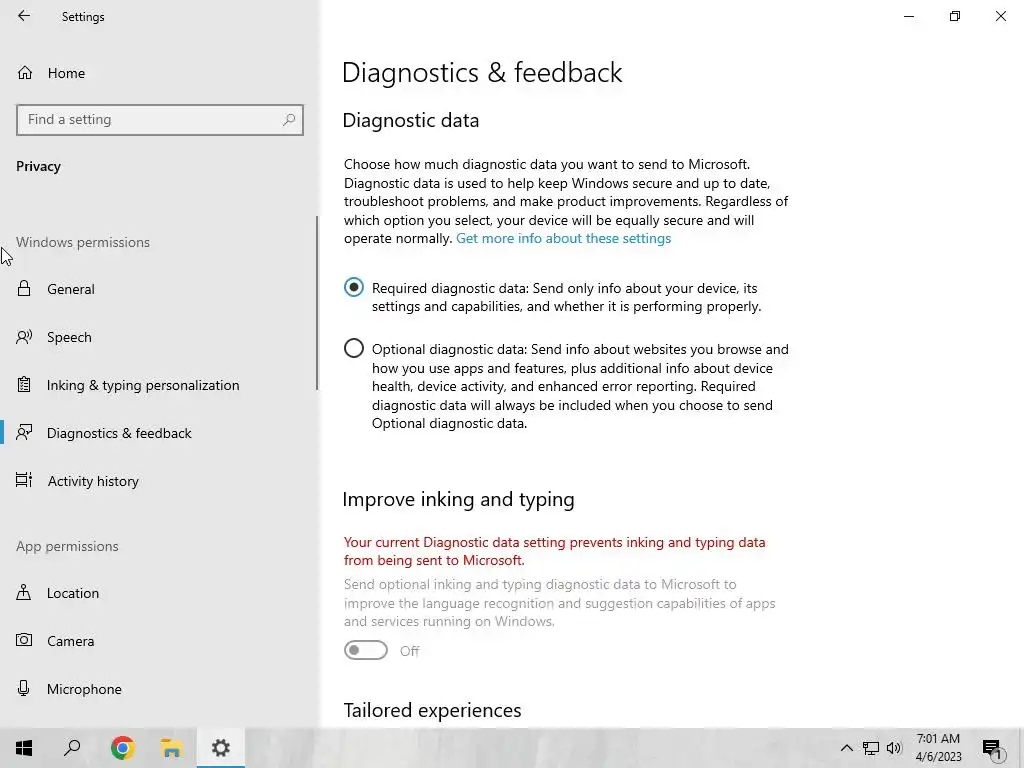Open Inking & typing personalization page
1024x768 pixels.
click(x=160, y=385)
